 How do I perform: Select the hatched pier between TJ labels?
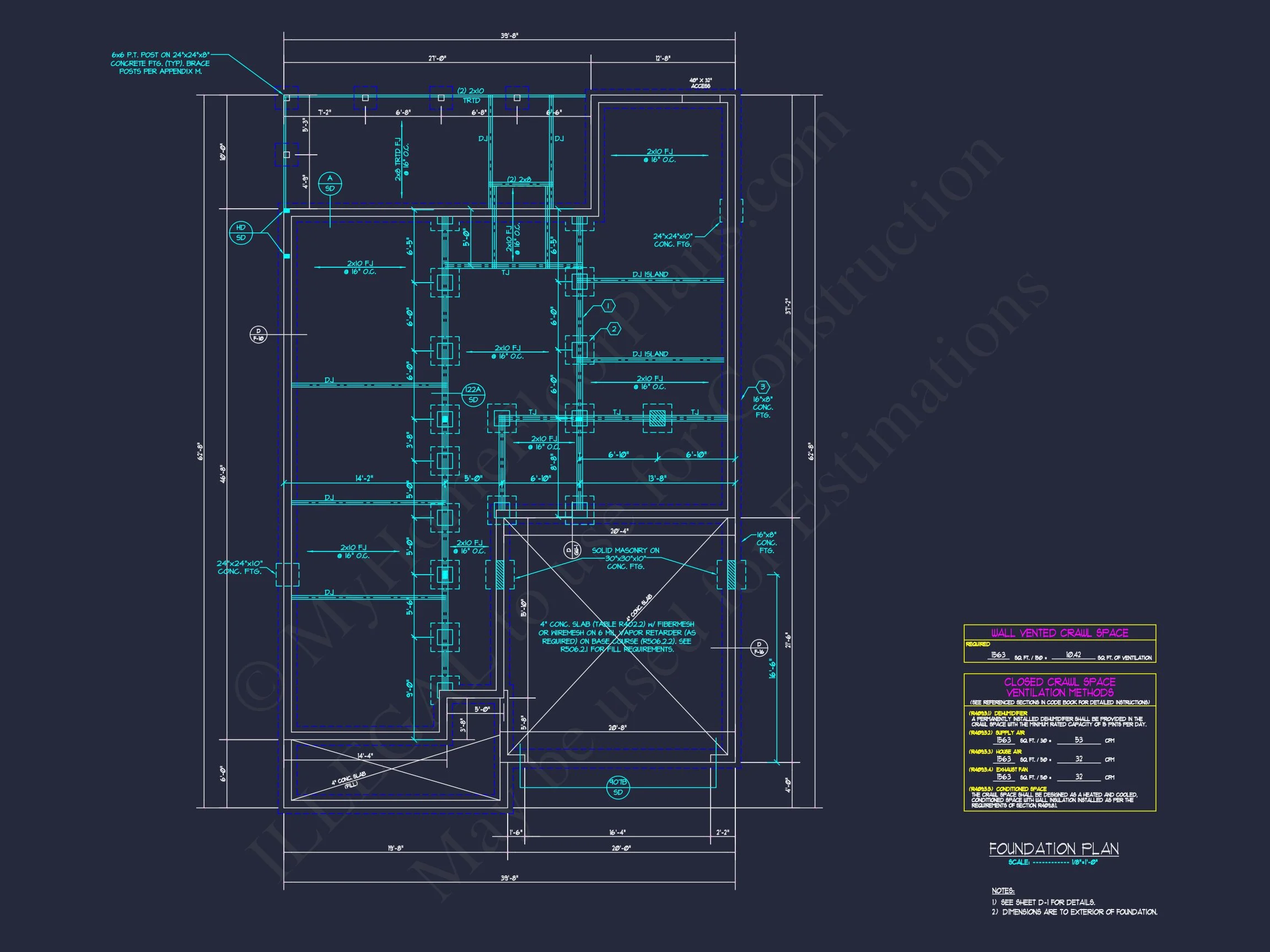[657, 418]
